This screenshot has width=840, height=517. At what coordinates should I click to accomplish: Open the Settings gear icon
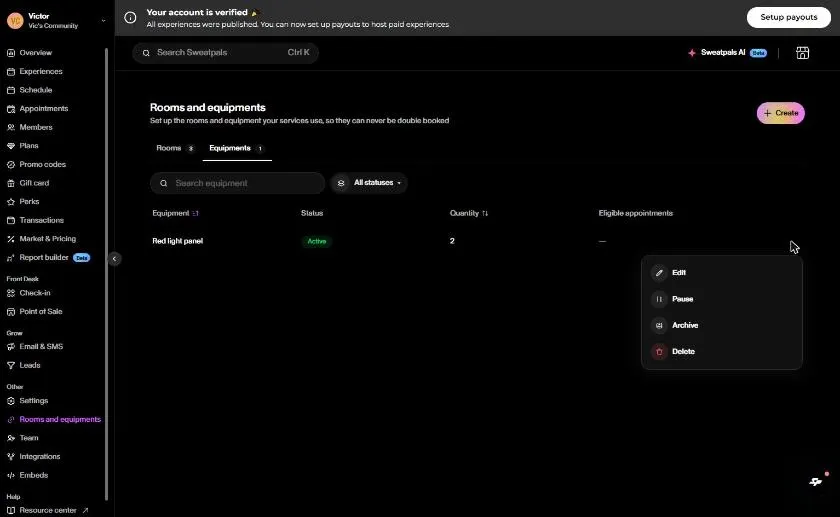[x=11, y=401]
